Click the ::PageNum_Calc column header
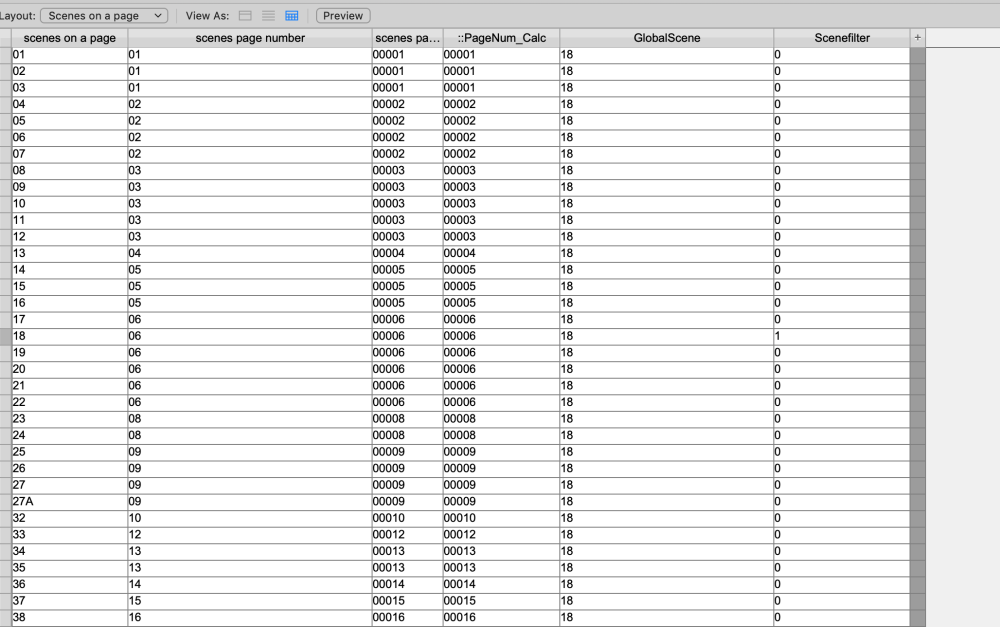Viewport: 1000px width, 627px height. (x=501, y=38)
